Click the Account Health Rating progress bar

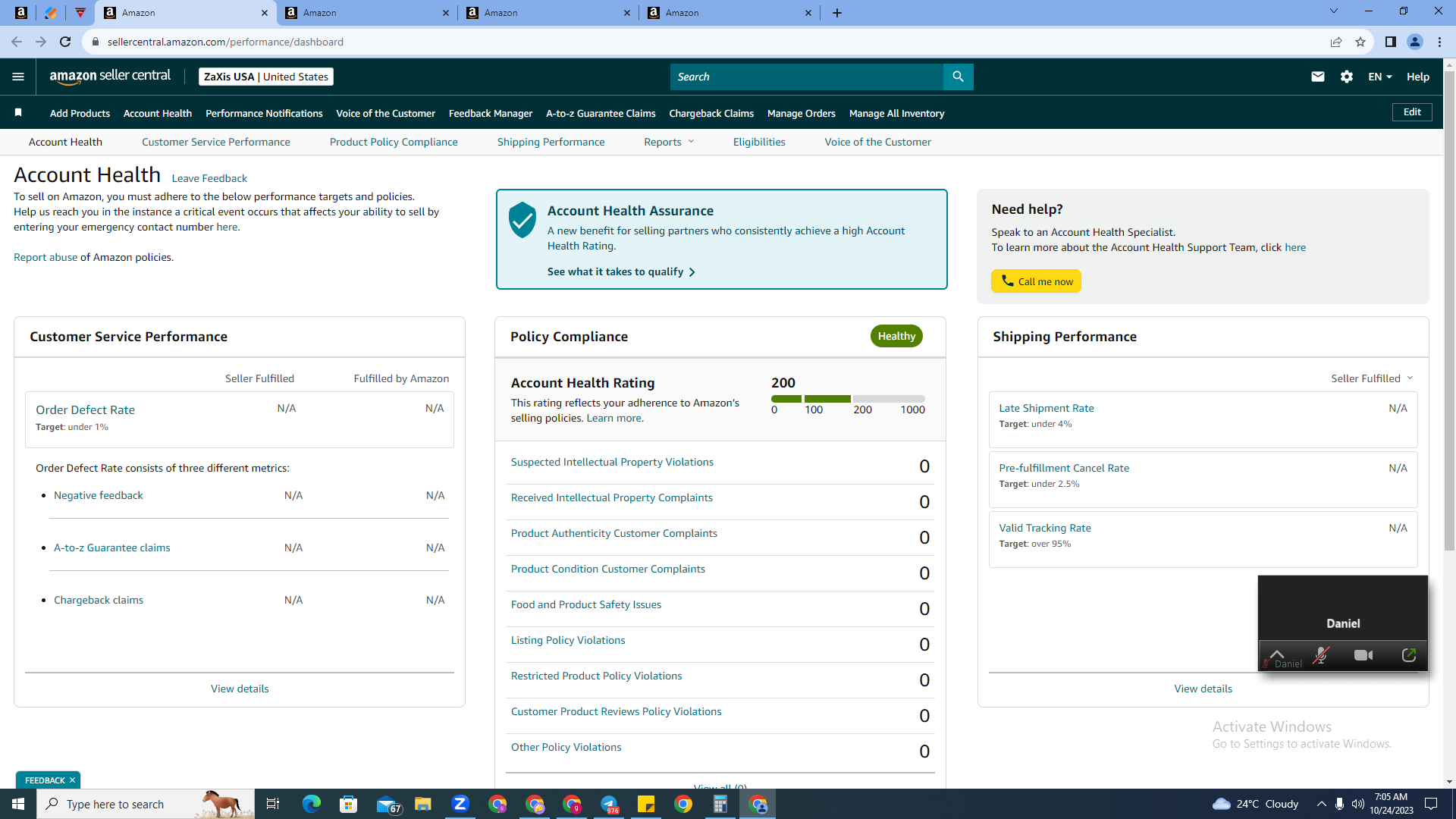(x=848, y=399)
